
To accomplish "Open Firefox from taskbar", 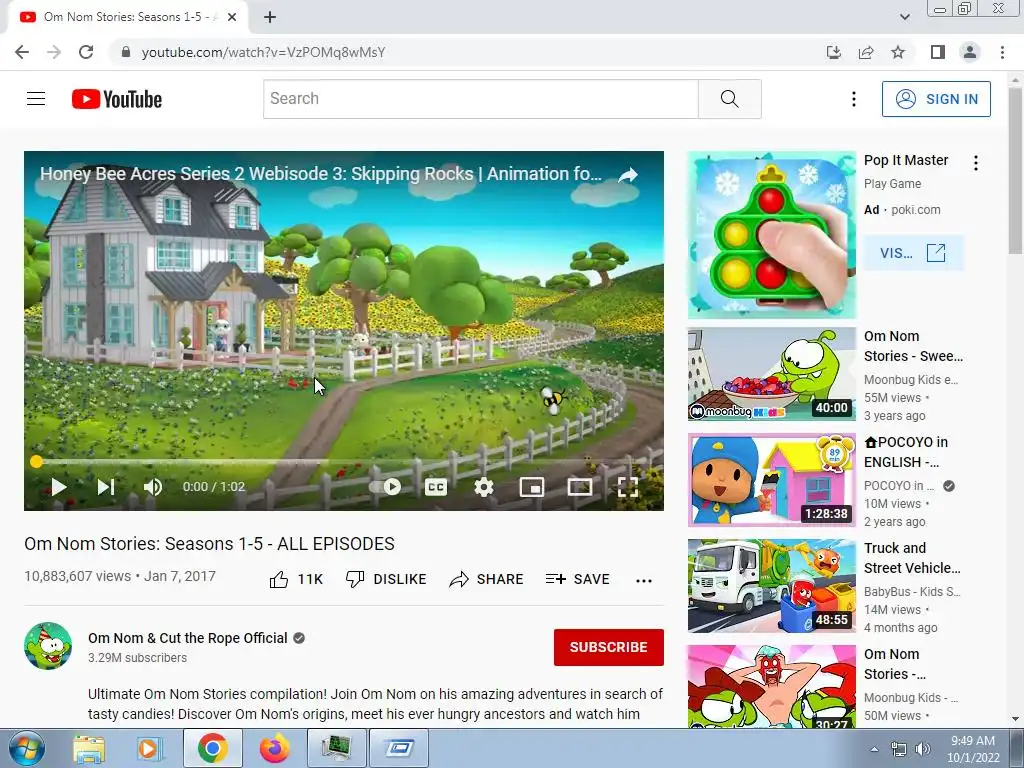I will (x=274, y=748).
